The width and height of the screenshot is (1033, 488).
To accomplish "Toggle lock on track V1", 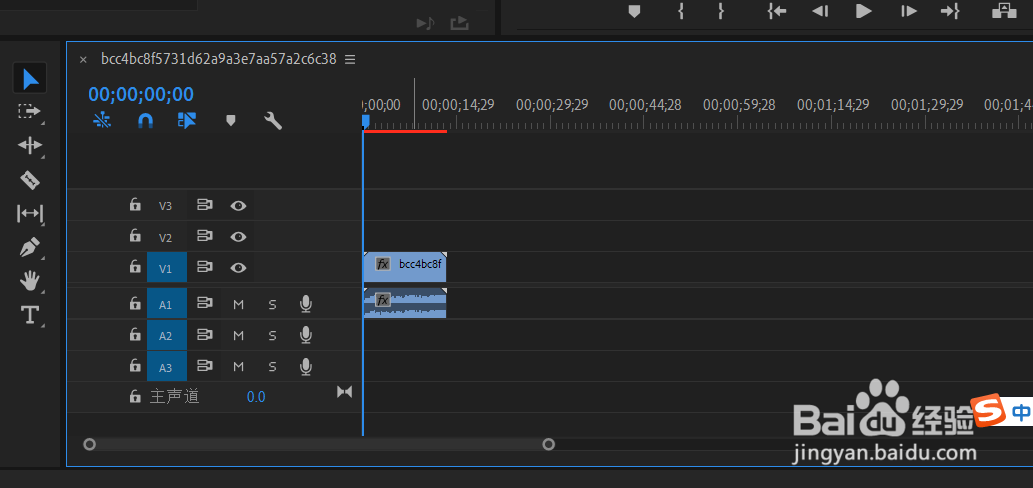I will (135, 267).
